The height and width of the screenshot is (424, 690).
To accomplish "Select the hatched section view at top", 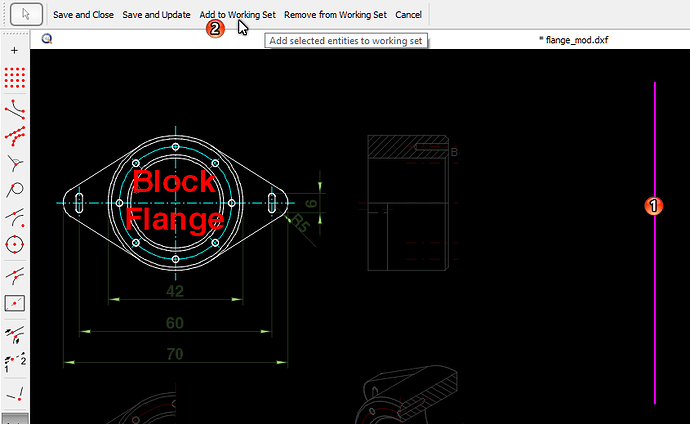I will click(407, 147).
